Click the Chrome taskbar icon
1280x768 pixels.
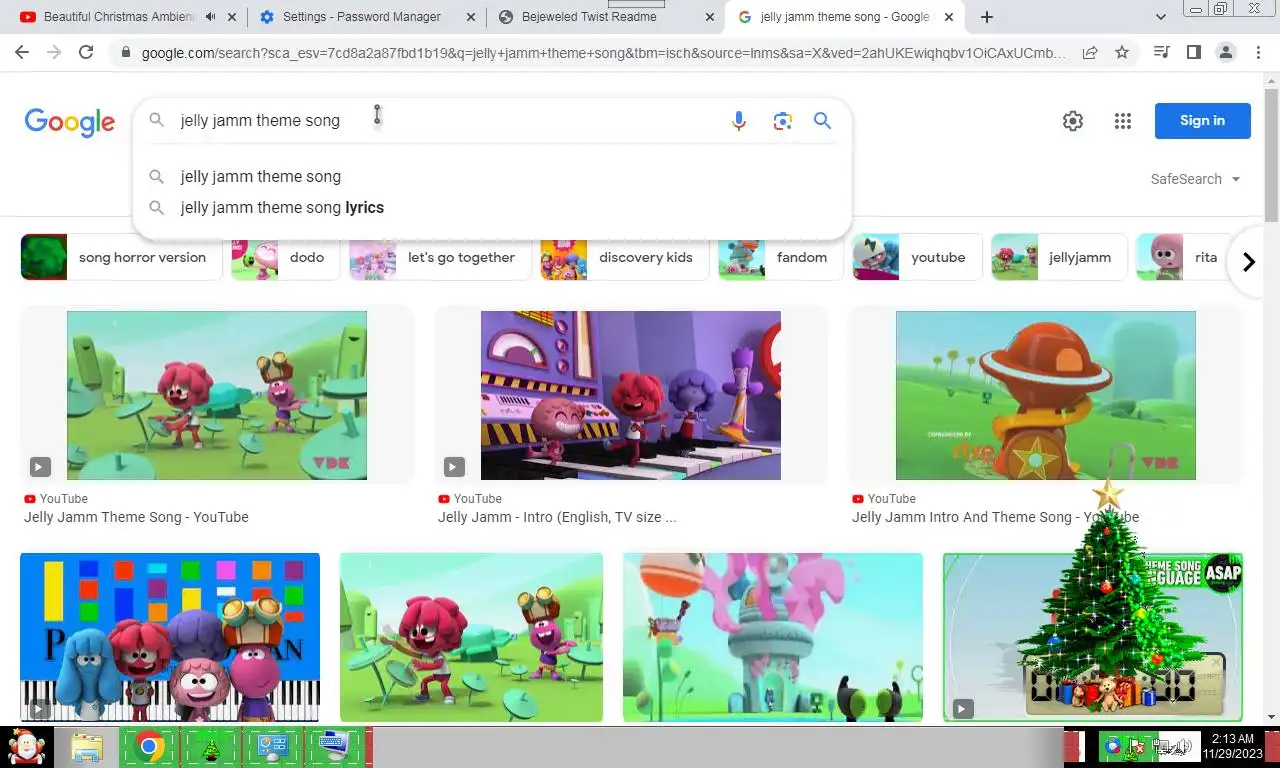click(x=149, y=747)
